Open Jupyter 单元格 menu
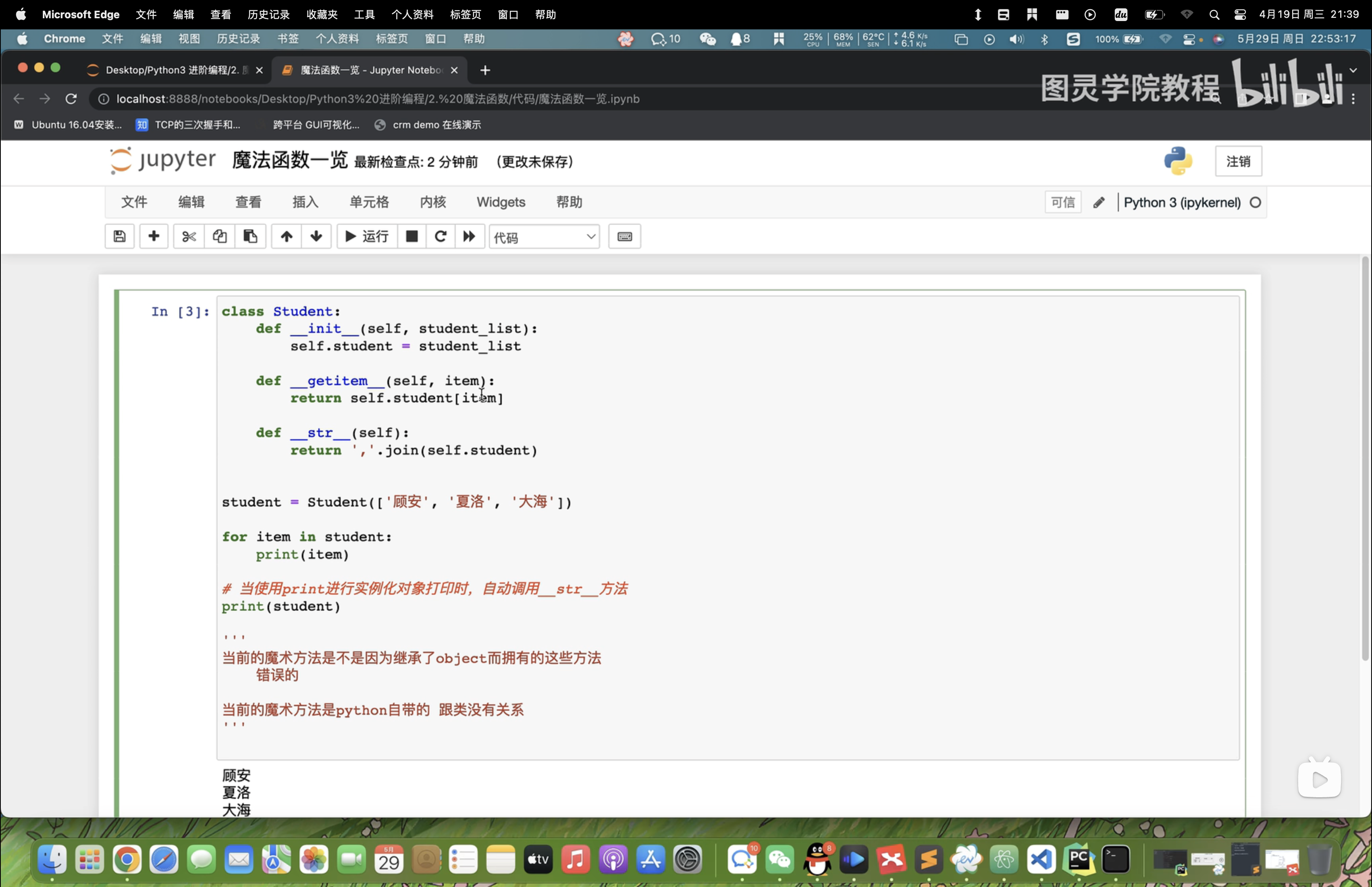The height and width of the screenshot is (887, 1372). click(369, 202)
